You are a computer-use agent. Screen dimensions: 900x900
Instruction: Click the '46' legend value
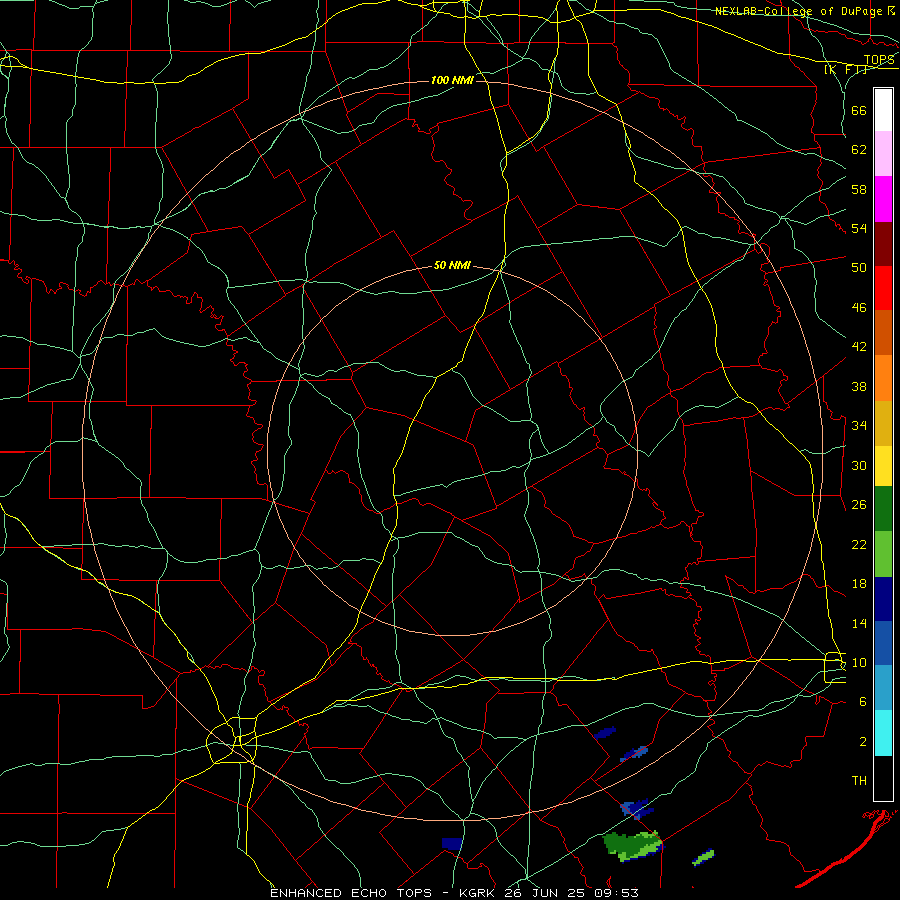[x=859, y=308]
